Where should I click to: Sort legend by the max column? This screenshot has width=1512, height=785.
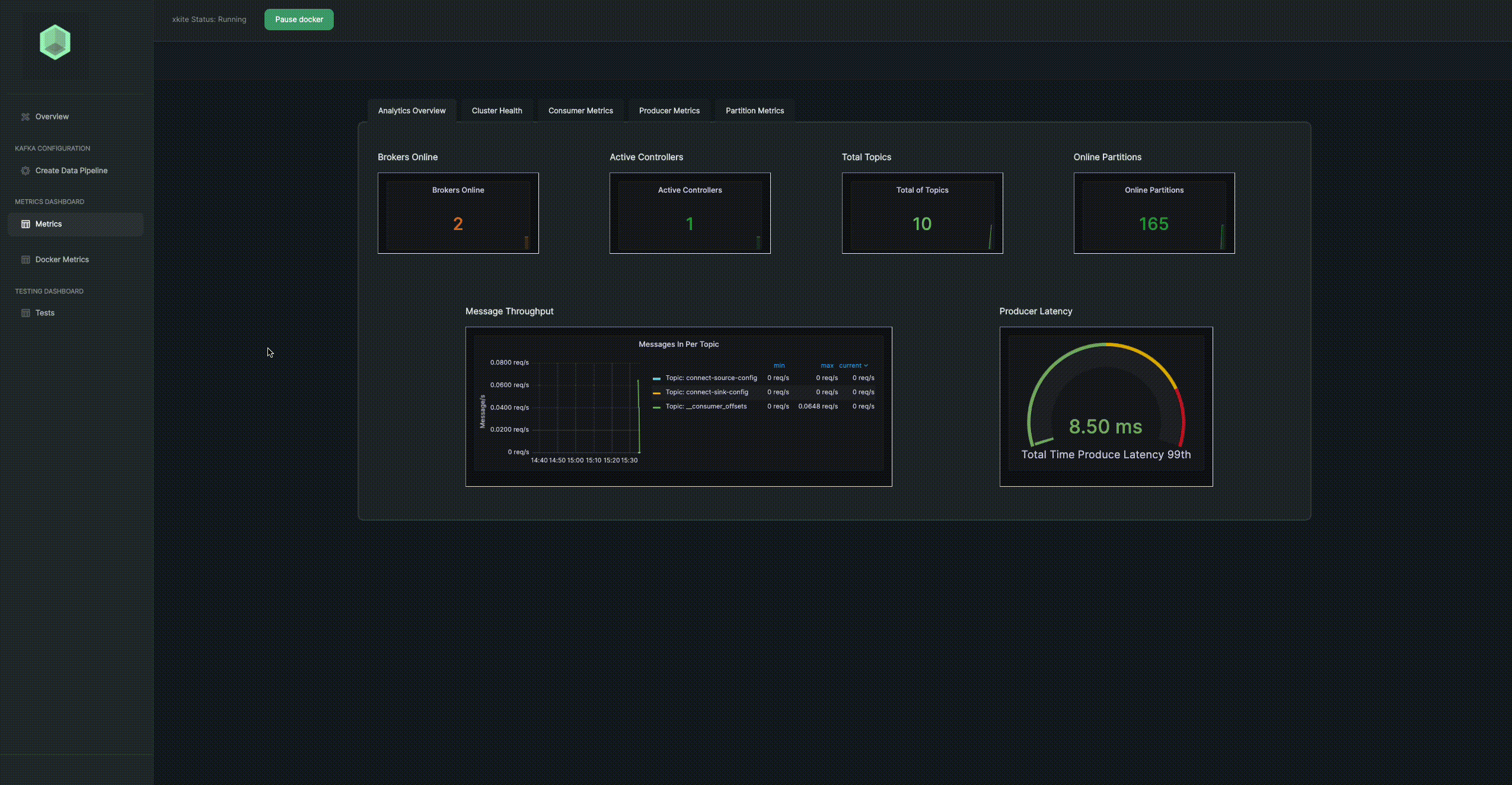(x=827, y=366)
